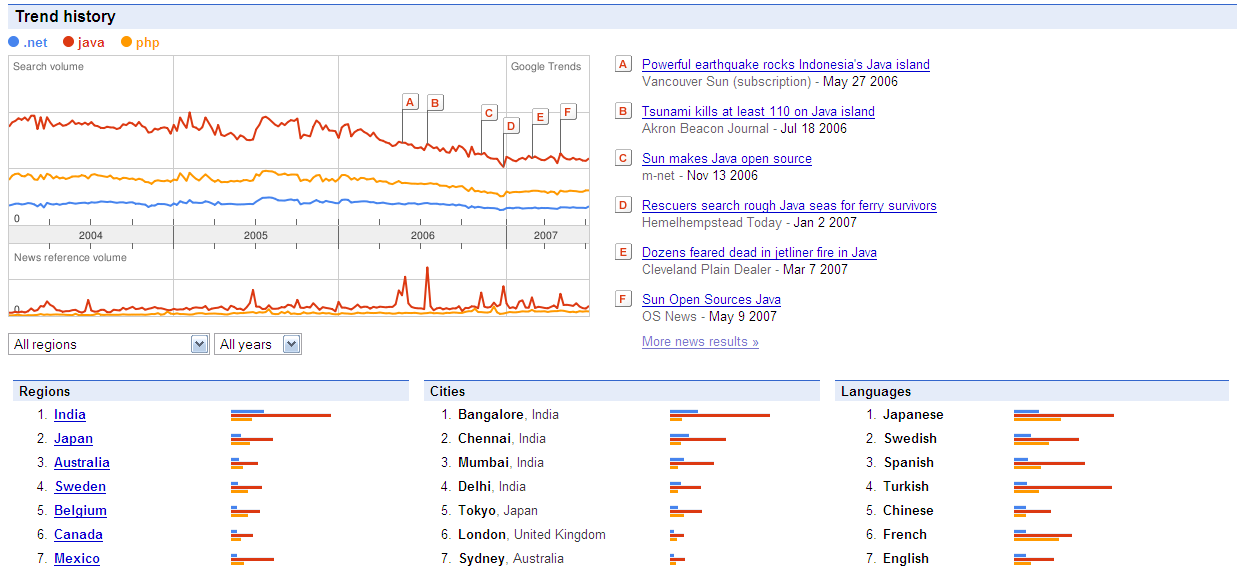
Task: Select Mexico in the Regions list
Action: point(77,558)
